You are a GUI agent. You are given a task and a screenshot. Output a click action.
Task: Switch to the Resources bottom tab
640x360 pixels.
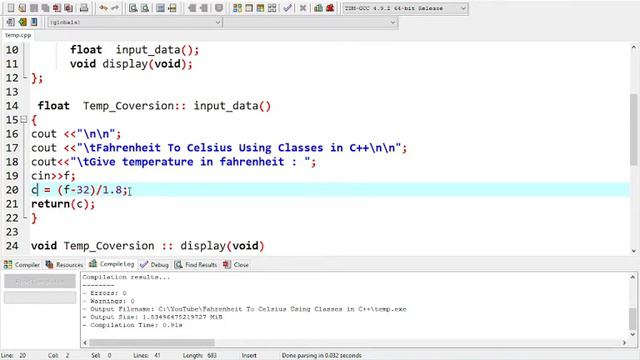tap(64, 264)
